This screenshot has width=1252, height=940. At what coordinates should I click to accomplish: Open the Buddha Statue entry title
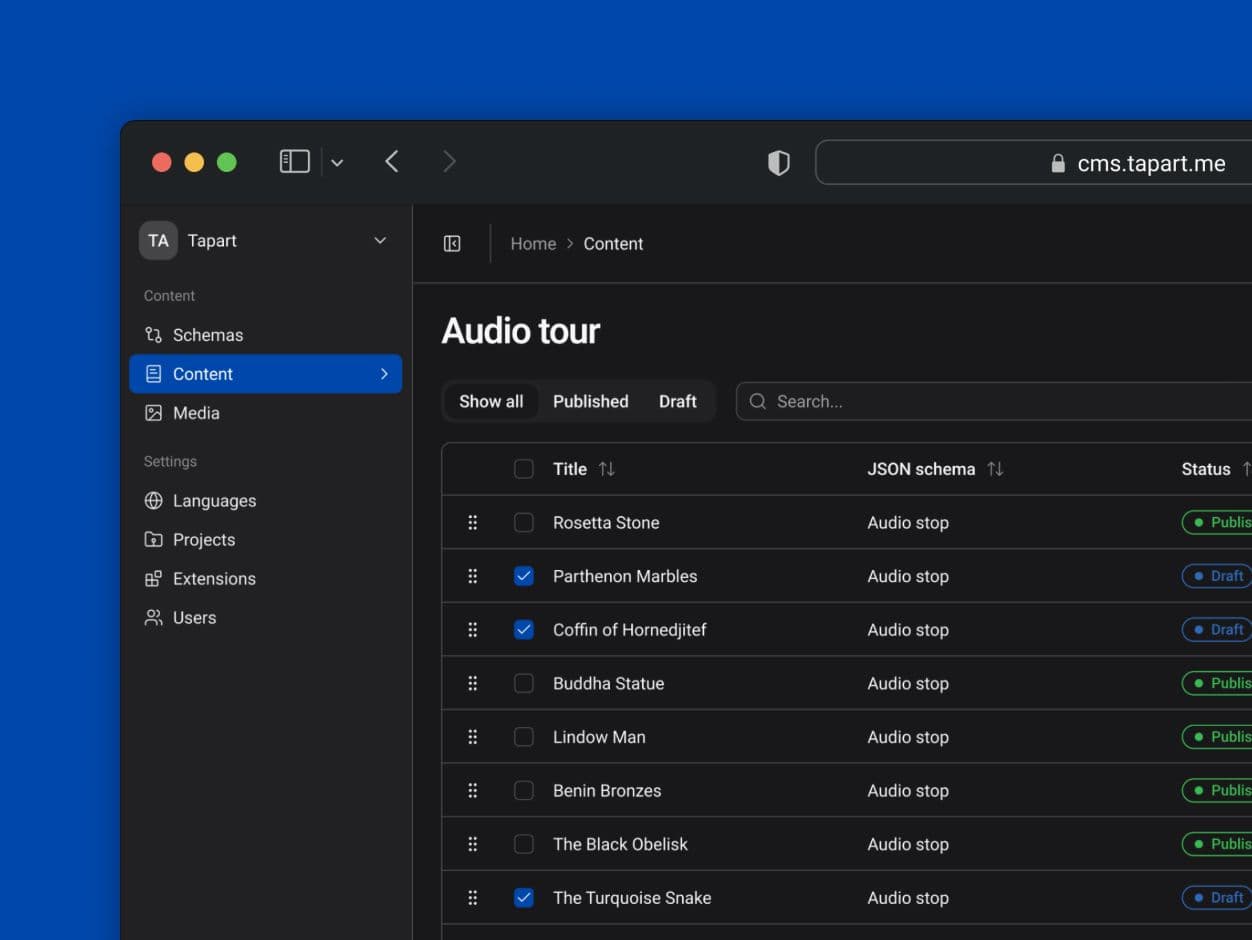(608, 684)
